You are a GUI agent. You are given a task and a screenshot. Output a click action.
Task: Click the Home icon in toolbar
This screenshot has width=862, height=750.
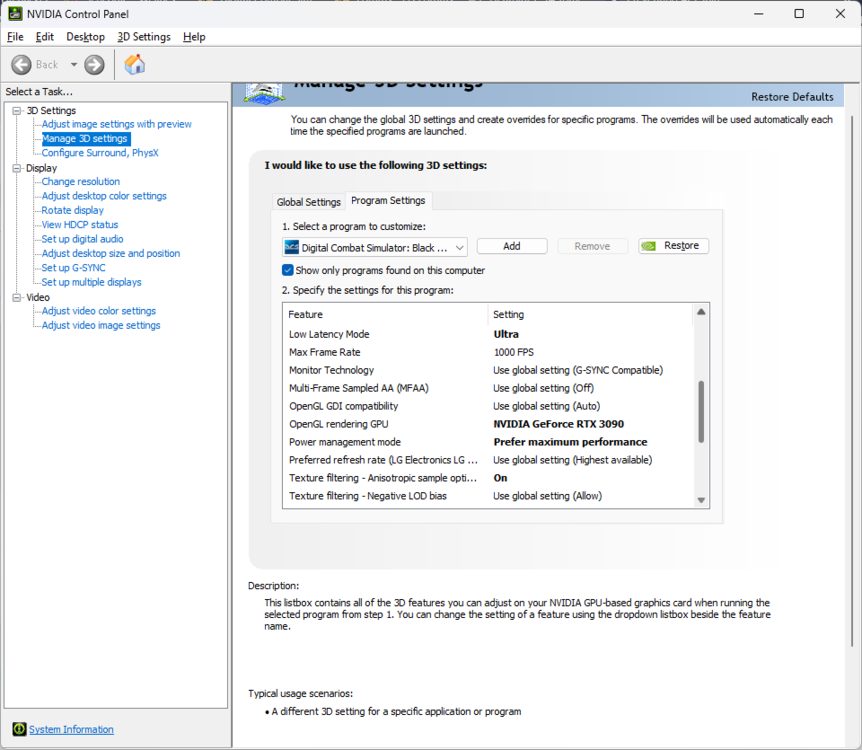pyautogui.click(x=135, y=64)
